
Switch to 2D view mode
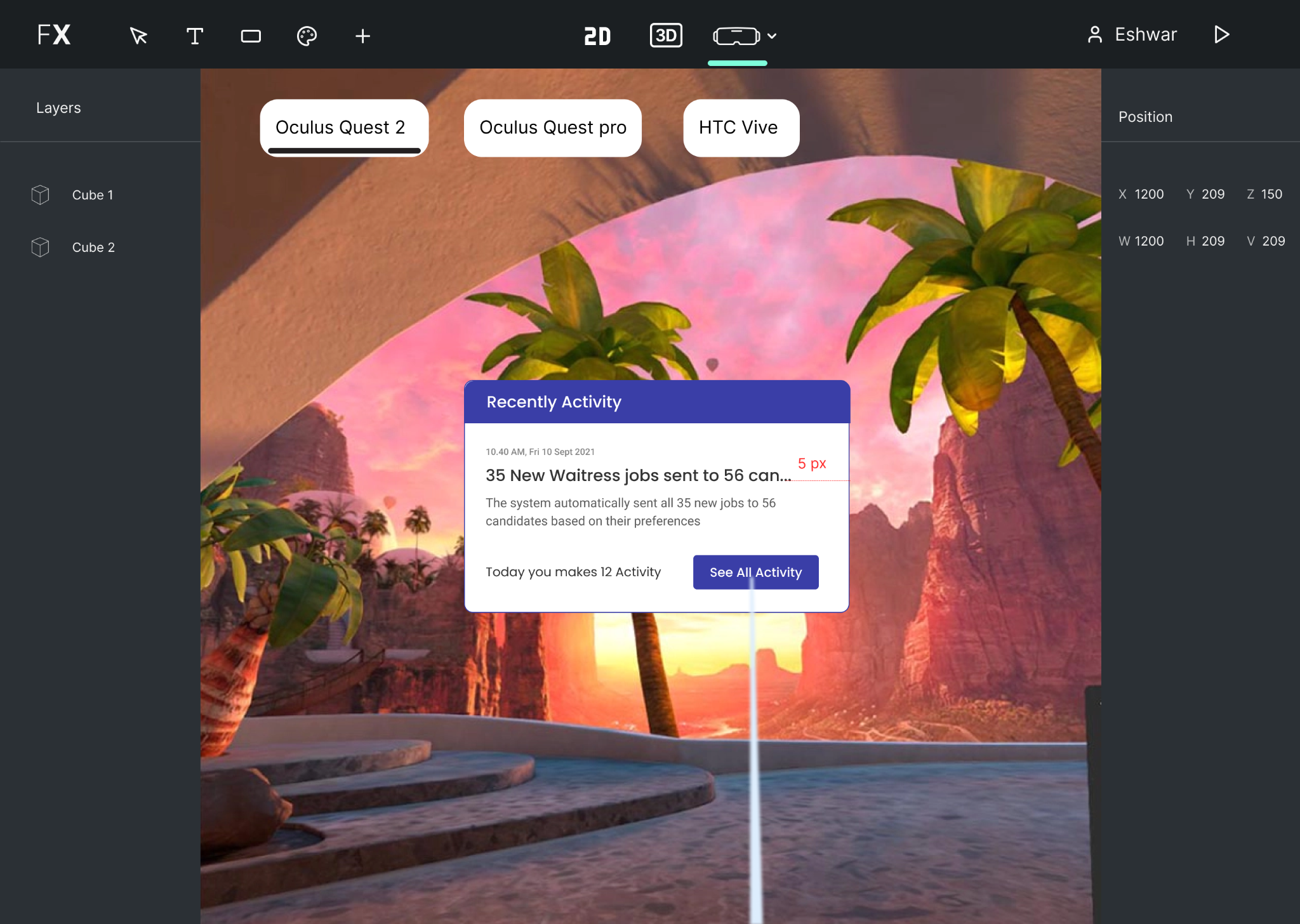pos(597,36)
